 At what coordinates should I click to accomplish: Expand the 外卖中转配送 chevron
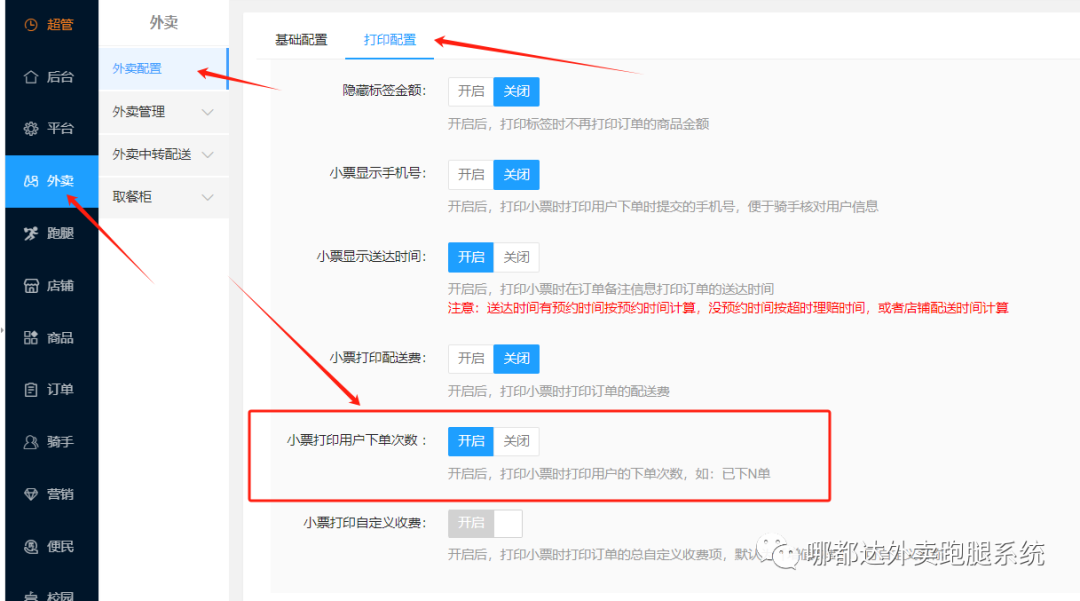[x=207, y=155]
